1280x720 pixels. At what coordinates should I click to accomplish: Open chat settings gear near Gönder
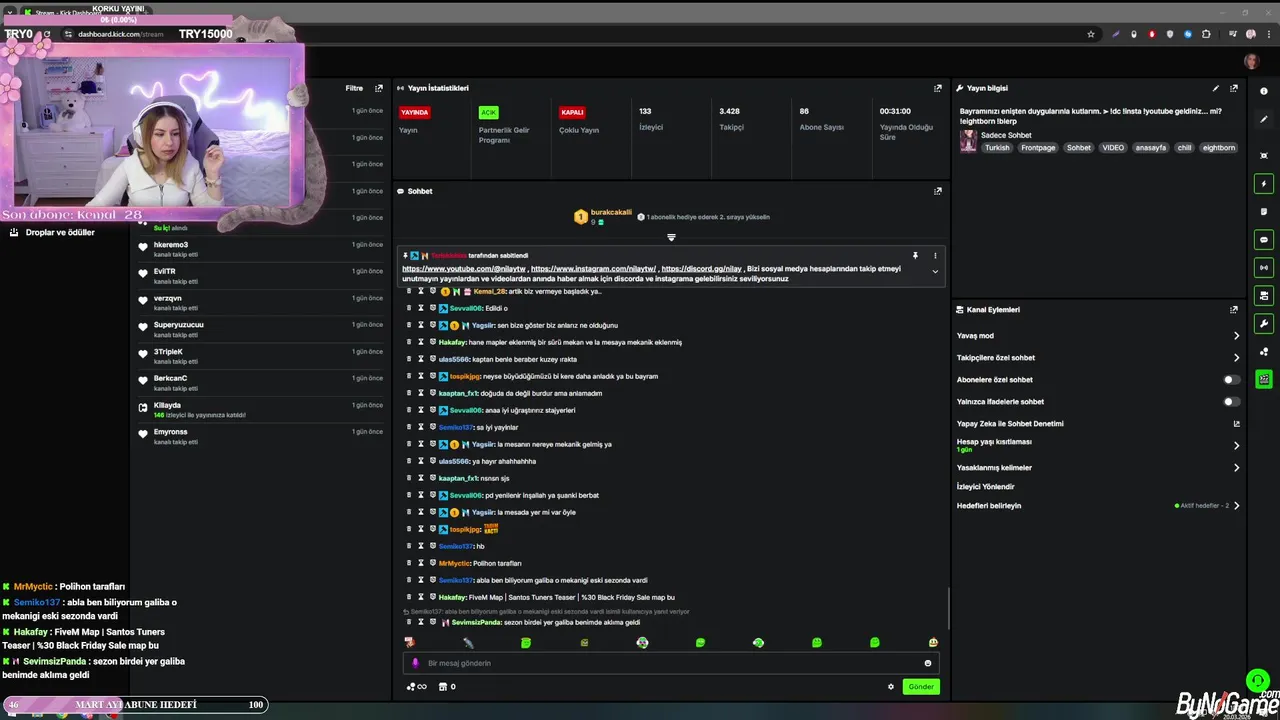(x=891, y=687)
